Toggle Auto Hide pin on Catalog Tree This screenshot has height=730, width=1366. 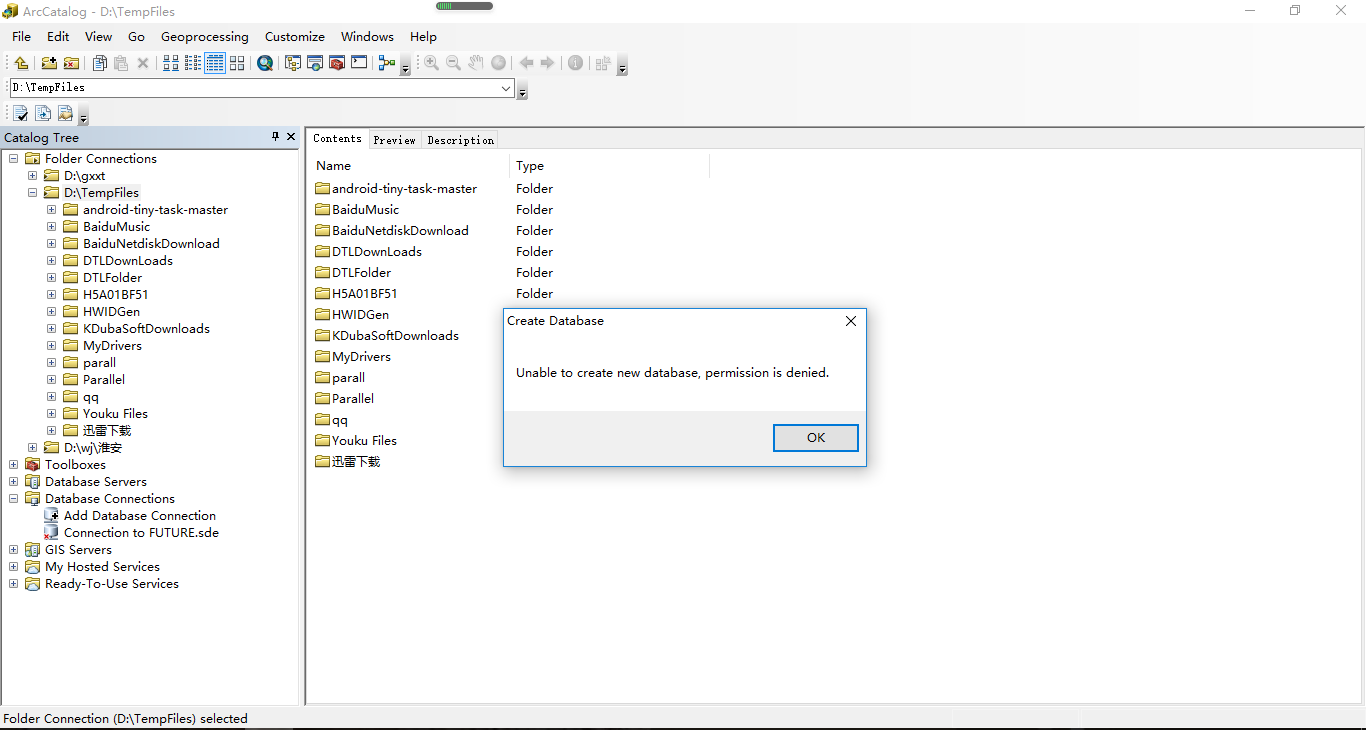click(275, 137)
